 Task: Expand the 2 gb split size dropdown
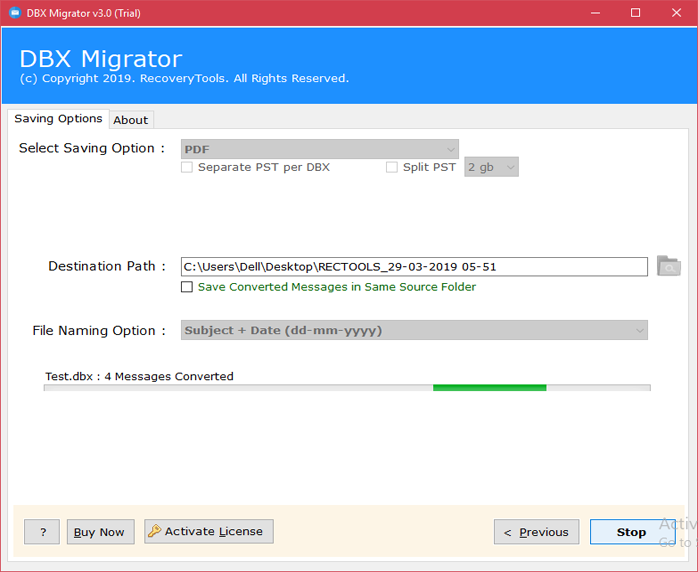click(x=491, y=167)
